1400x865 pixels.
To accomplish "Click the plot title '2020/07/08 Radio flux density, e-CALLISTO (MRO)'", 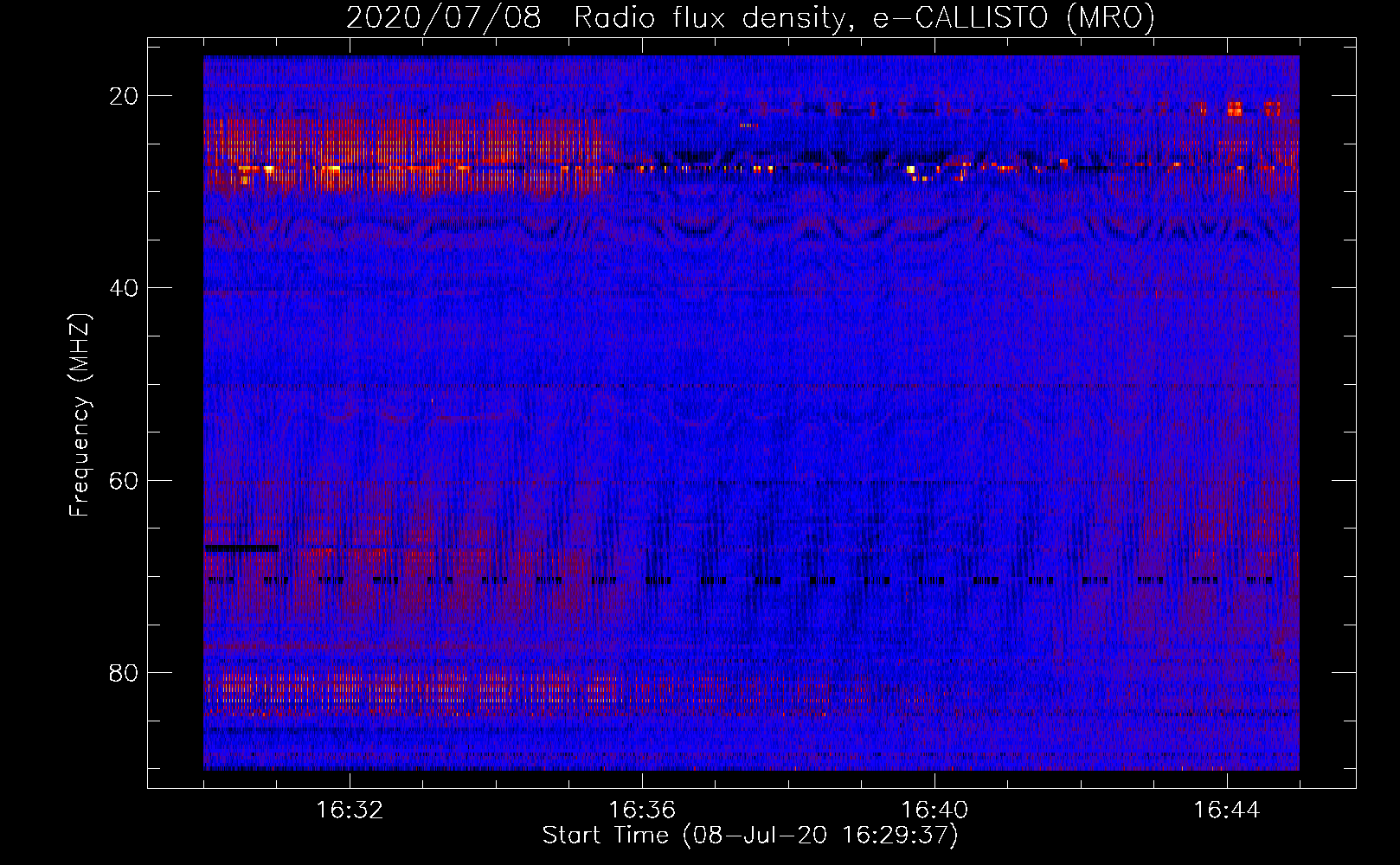I will tap(750, 18).
